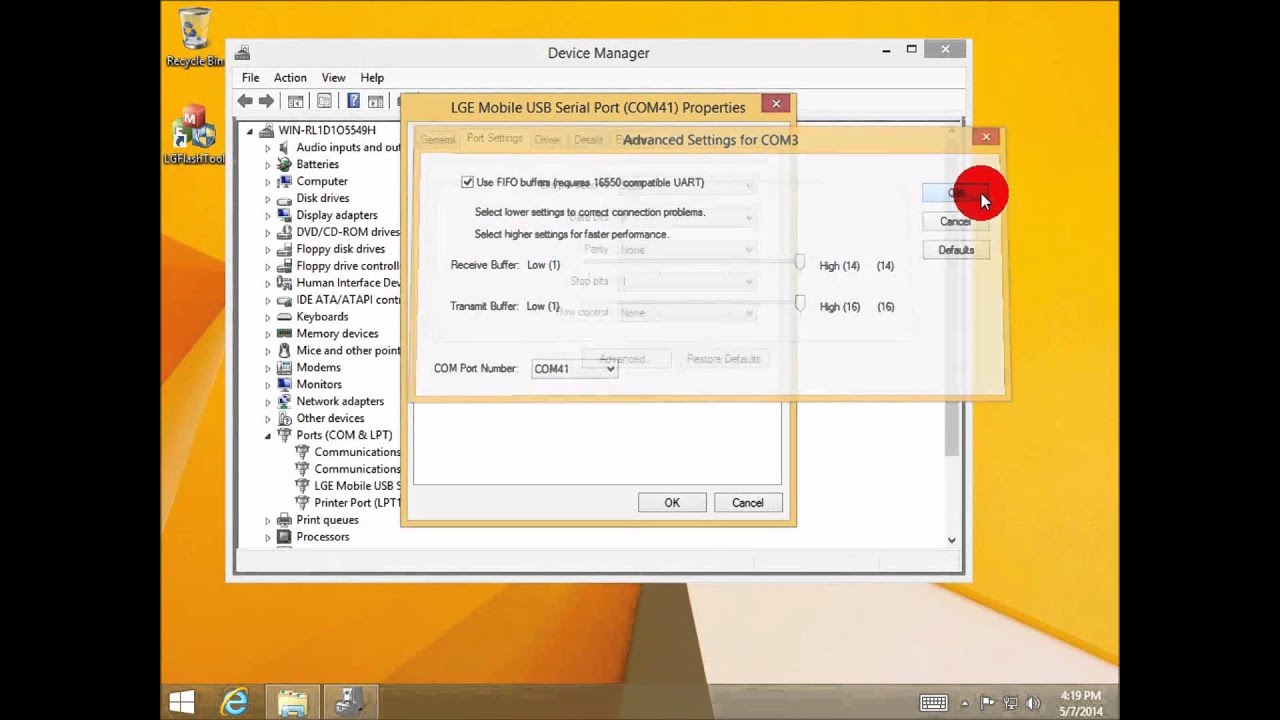Click OK in LGE Mobile USB Properties dialog
This screenshot has width=1280, height=720.
(x=672, y=503)
